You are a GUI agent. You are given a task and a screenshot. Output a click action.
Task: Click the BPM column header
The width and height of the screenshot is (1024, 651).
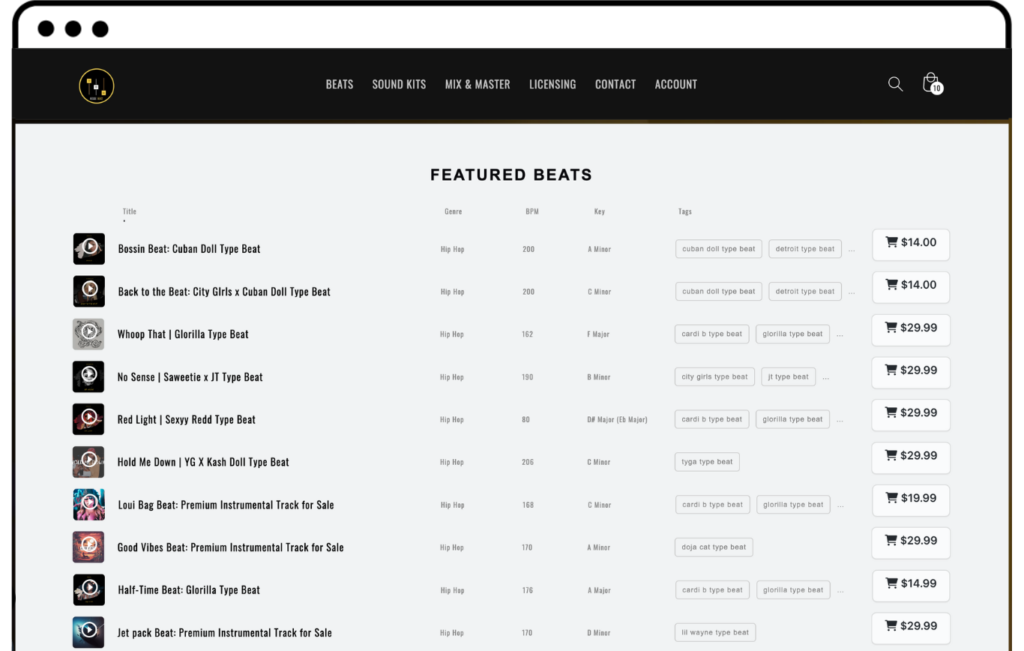[x=532, y=212]
